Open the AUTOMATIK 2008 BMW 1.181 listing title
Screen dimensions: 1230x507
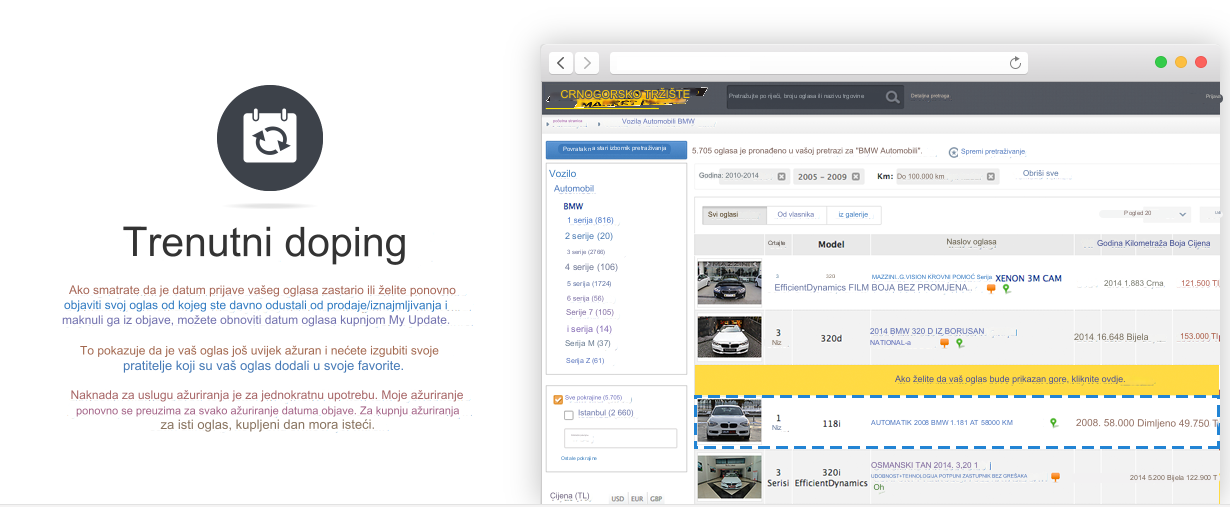tap(941, 423)
